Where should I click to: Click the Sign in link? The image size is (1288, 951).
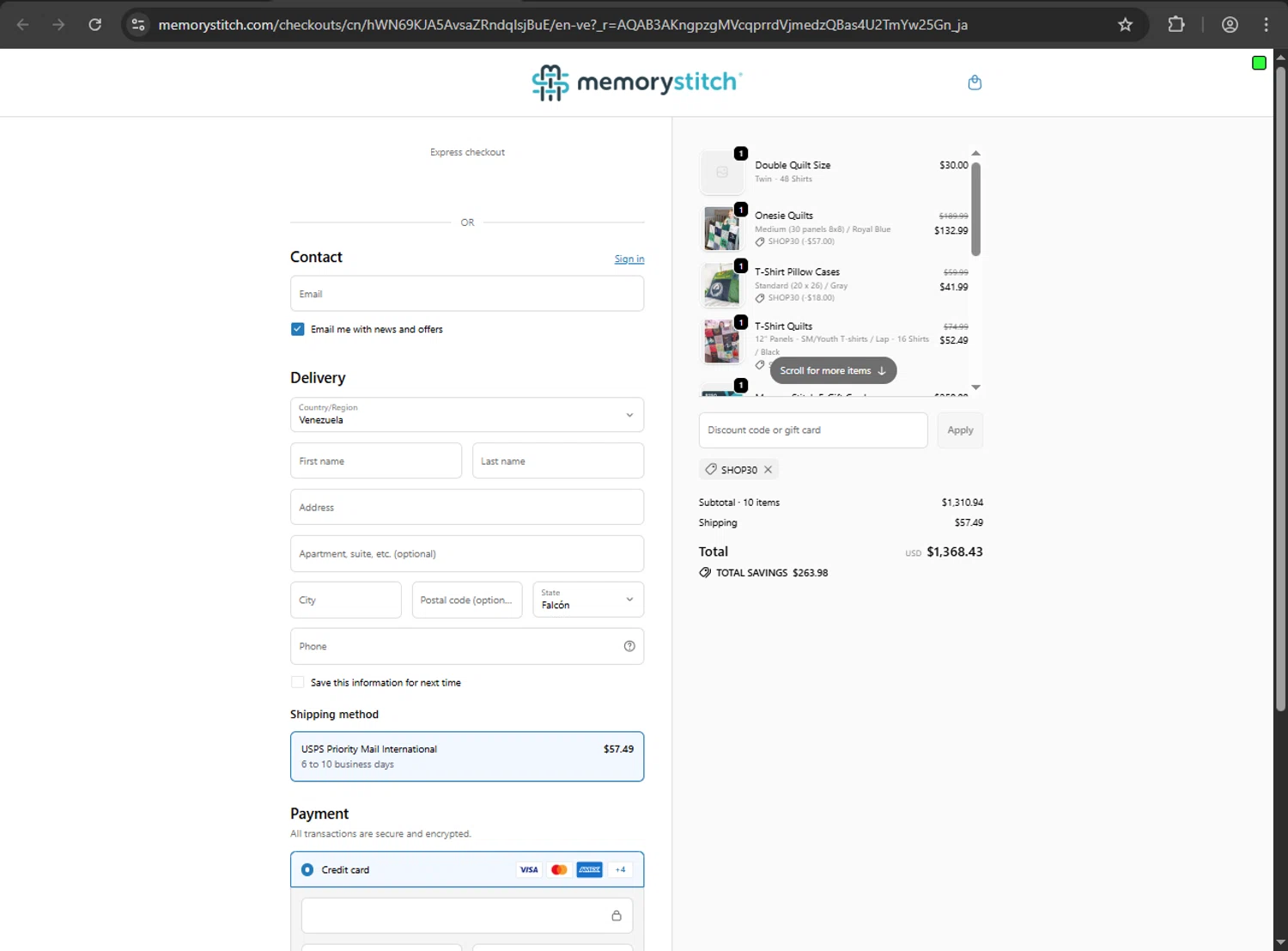[629, 259]
